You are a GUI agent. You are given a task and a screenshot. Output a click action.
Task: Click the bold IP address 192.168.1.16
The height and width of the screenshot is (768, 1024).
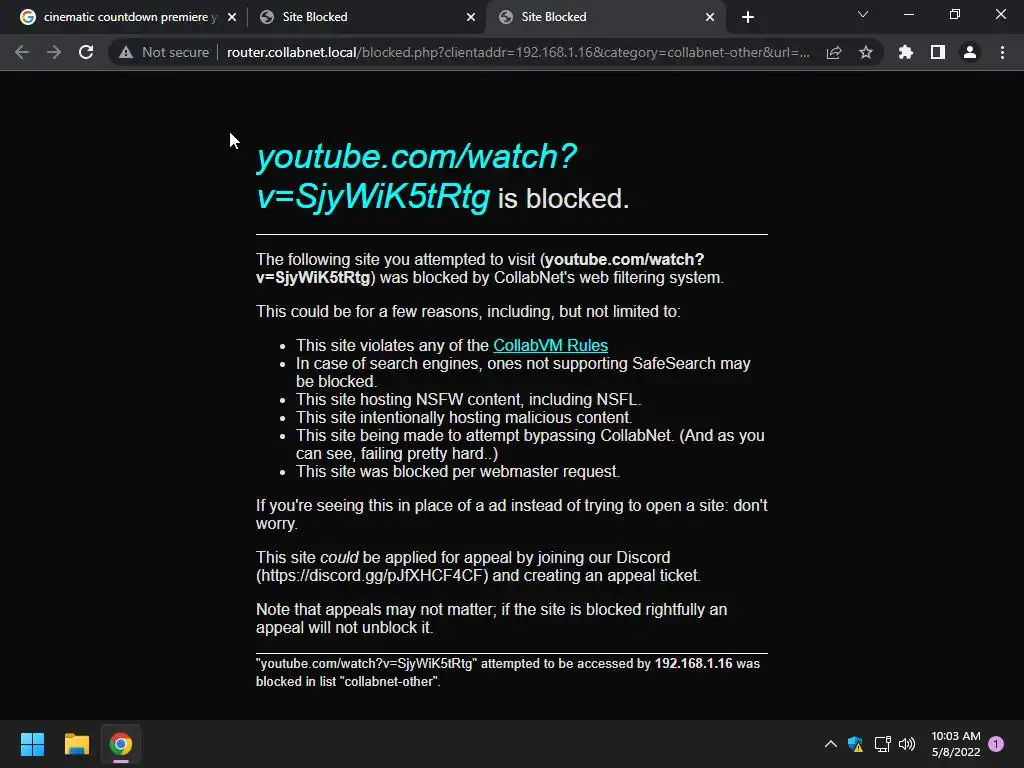pyautogui.click(x=694, y=664)
